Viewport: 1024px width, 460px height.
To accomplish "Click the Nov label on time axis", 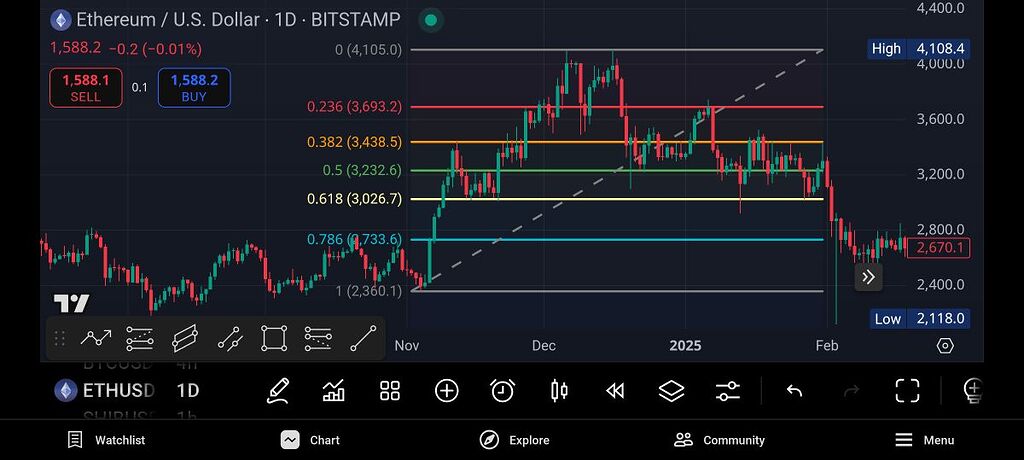I will pyautogui.click(x=407, y=345).
